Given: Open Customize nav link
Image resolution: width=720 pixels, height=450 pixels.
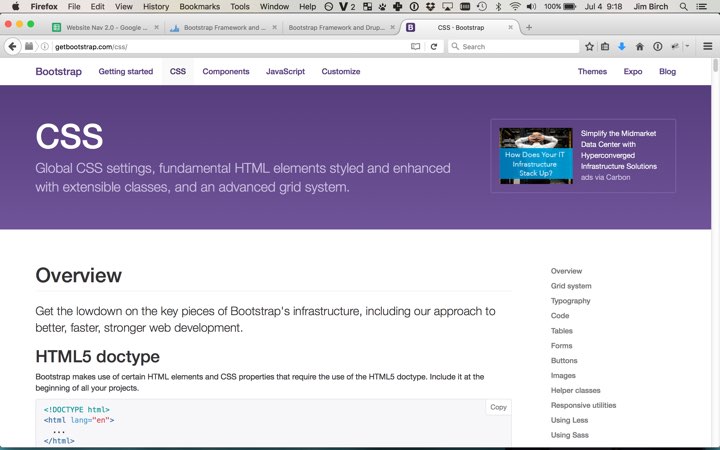Looking at the screenshot, I should pyautogui.click(x=341, y=72).
